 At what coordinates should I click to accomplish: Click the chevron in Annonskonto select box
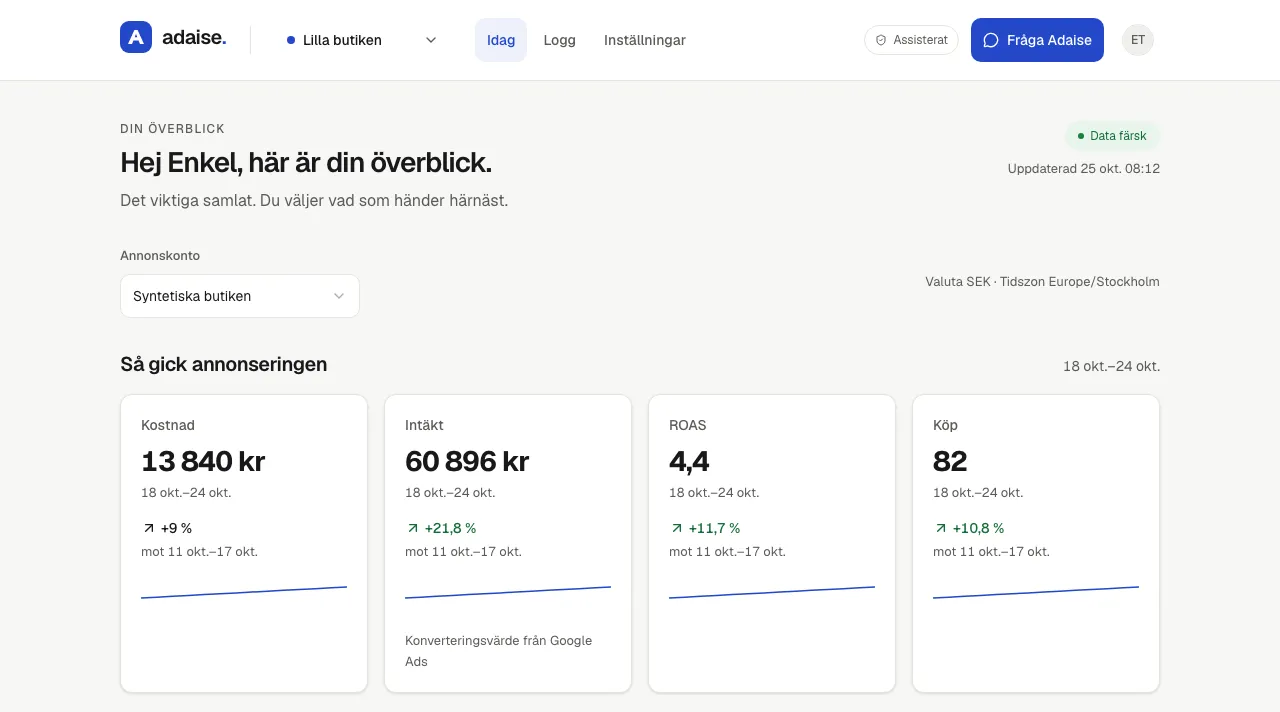(x=339, y=296)
